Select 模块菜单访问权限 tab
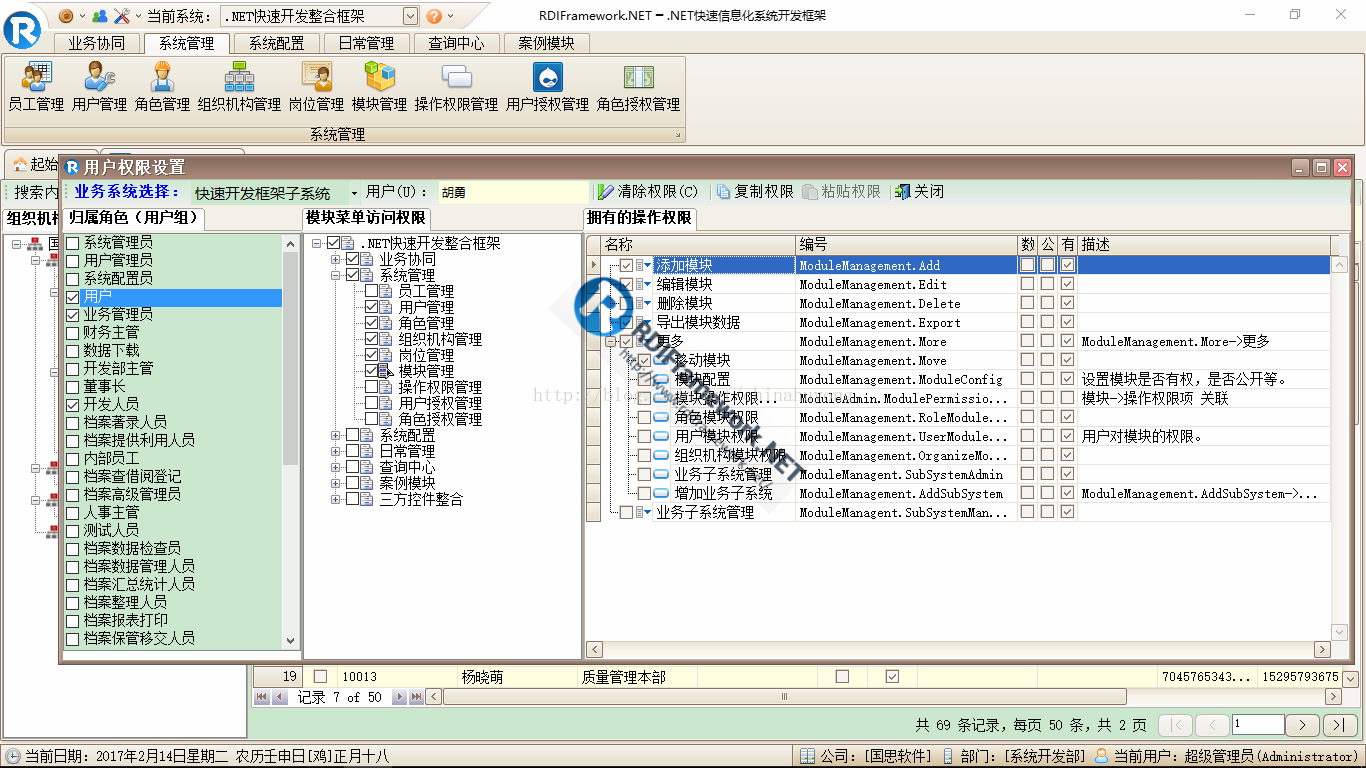 click(x=366, y=218)
